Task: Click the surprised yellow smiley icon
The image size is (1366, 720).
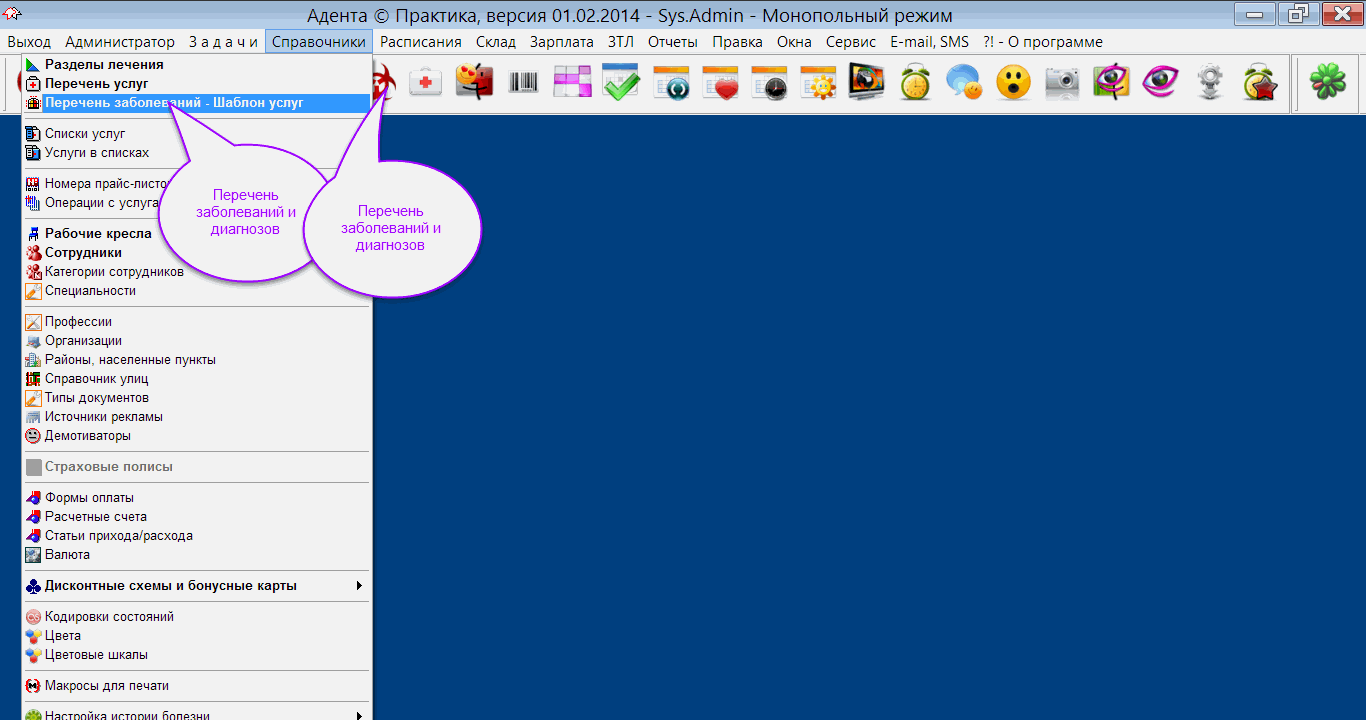Action: click(x=1013, y=82)
